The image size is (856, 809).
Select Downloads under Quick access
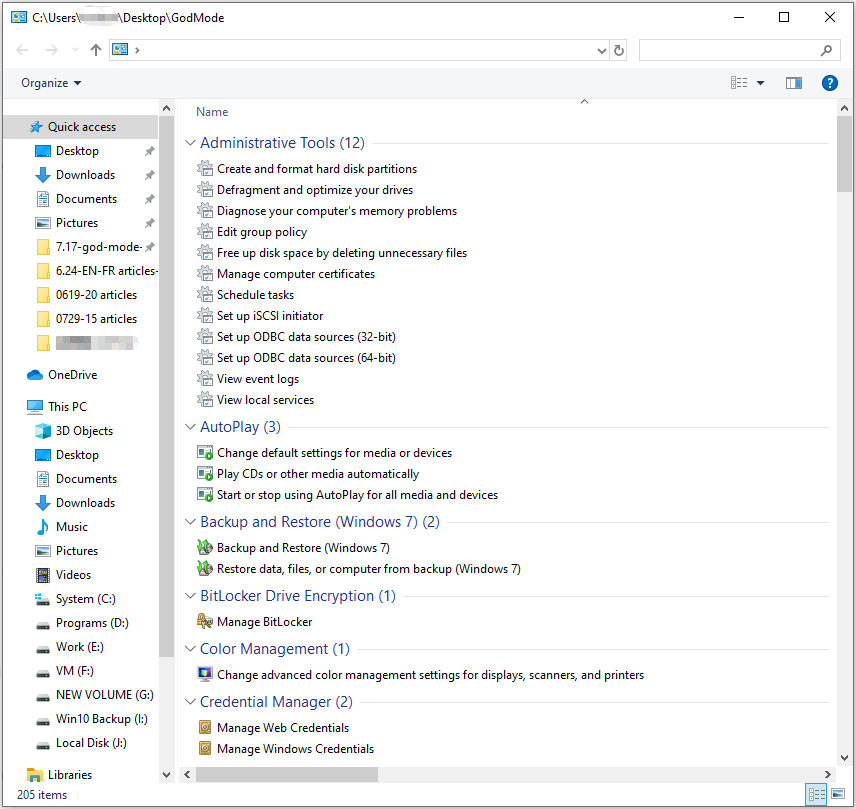pos(85,175)
